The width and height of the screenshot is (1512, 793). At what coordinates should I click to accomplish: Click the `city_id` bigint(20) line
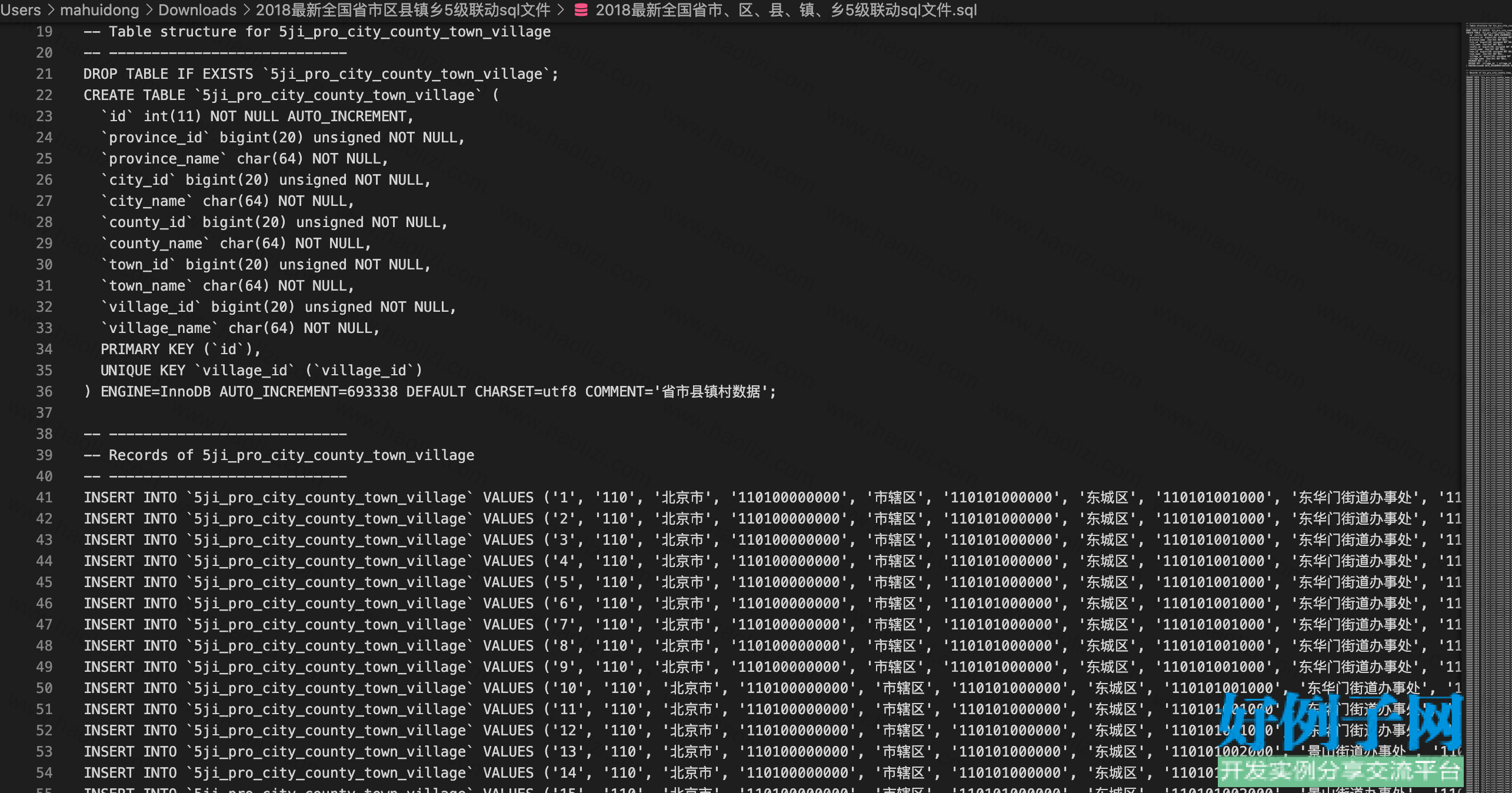266,180
